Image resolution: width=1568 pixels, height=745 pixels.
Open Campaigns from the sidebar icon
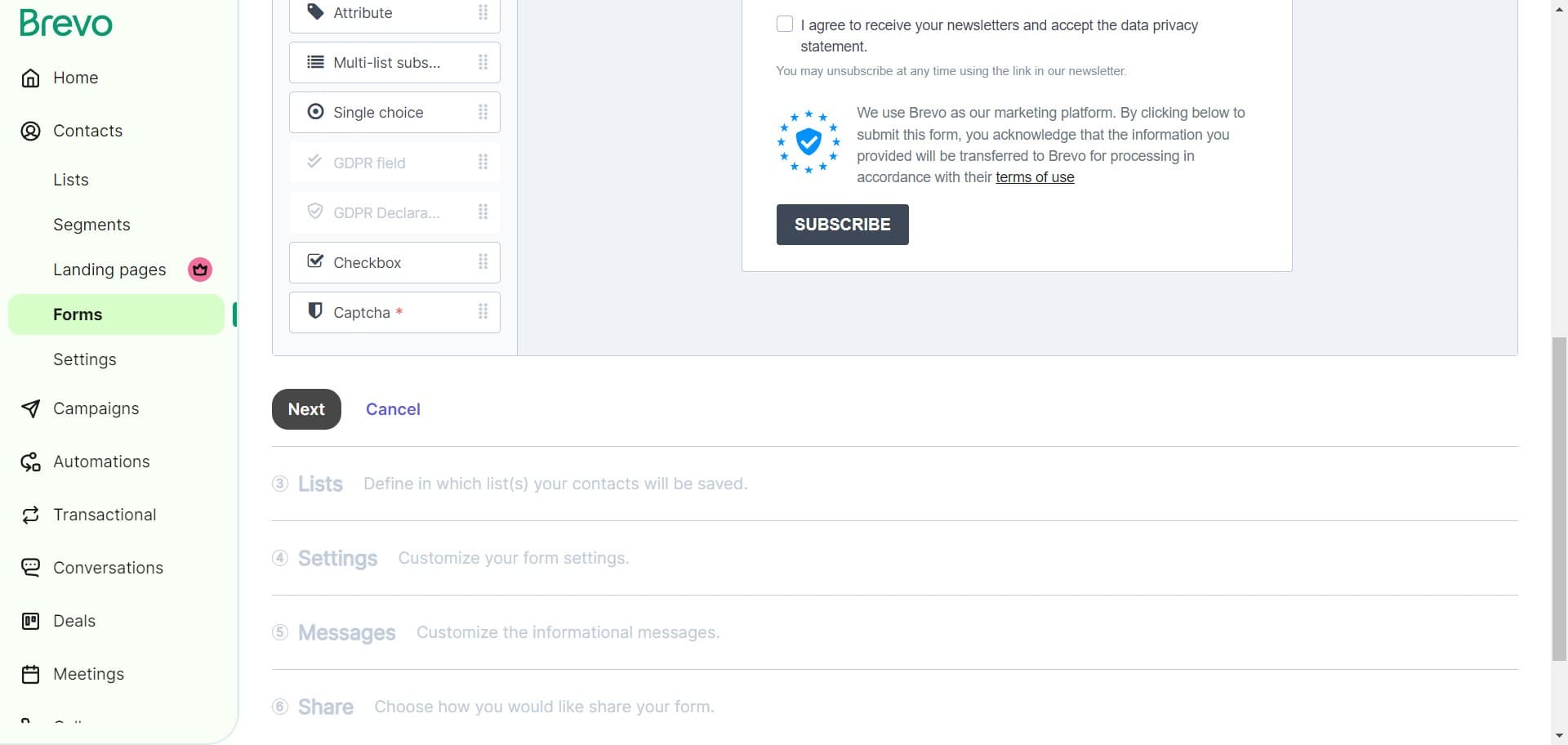point(30,408)
